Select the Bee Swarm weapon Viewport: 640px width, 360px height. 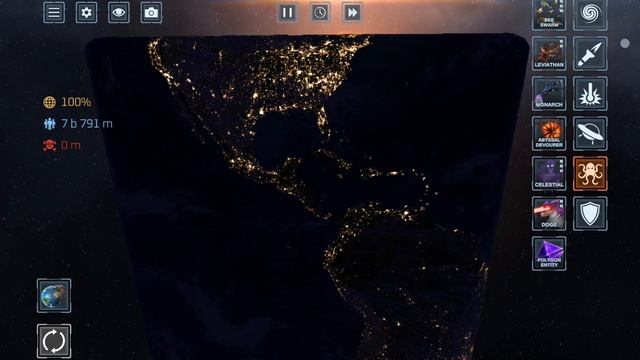click(549, 15)
